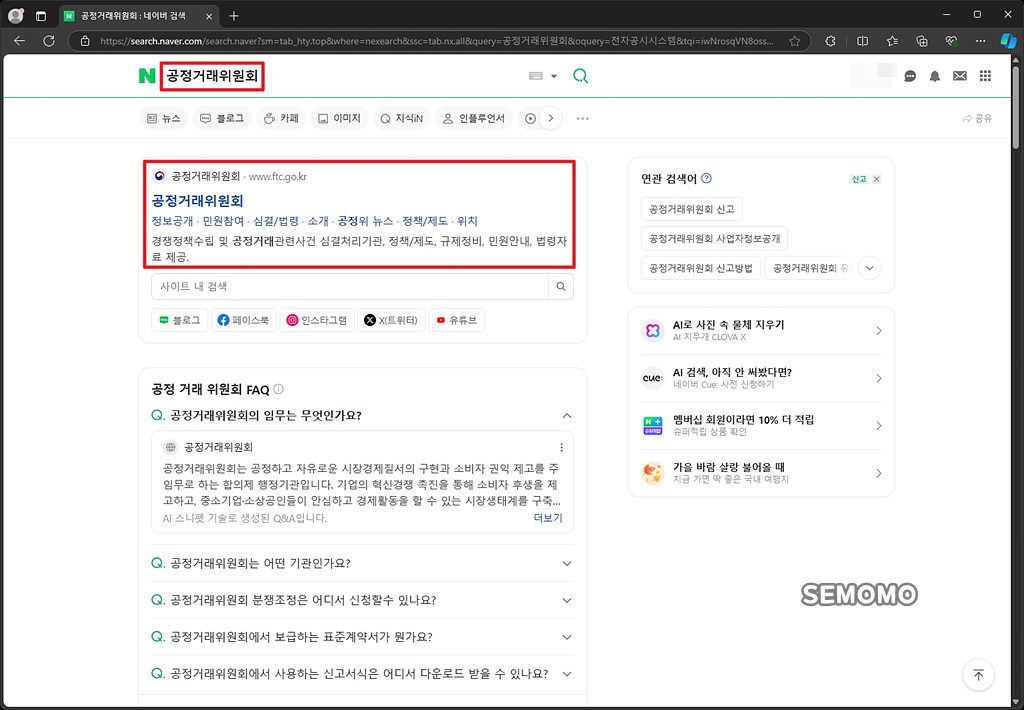The height and width of the screenshot is (710, 1024).
Task: Open the 블로그 search tab
Action: tap(222, 118)
